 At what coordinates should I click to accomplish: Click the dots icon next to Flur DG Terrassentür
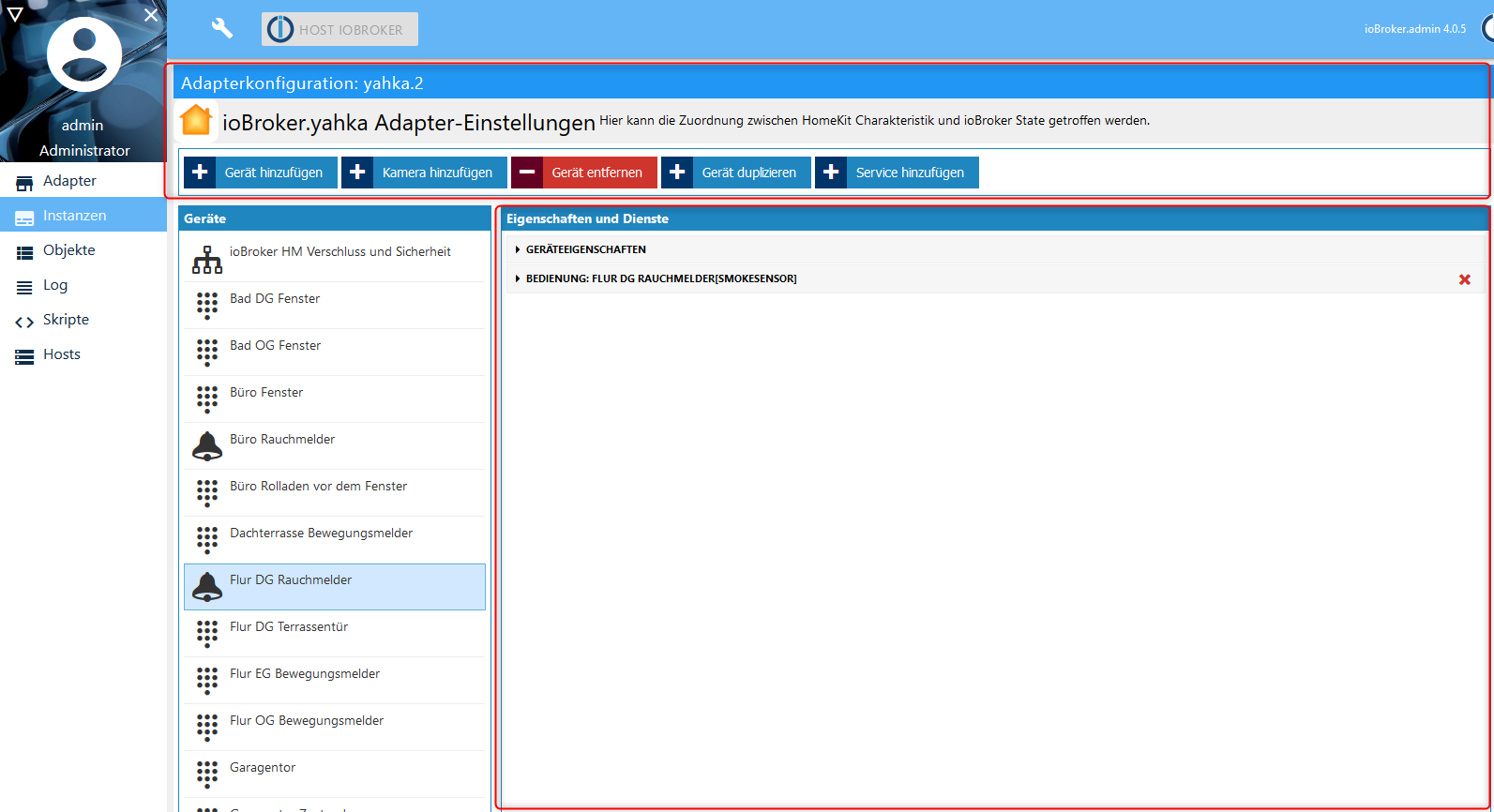[x=207, y=634]
